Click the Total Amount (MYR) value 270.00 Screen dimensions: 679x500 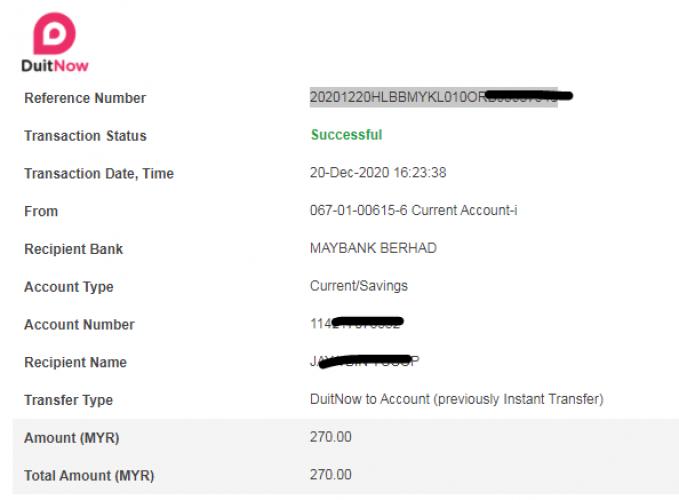[x=330, y=474]
